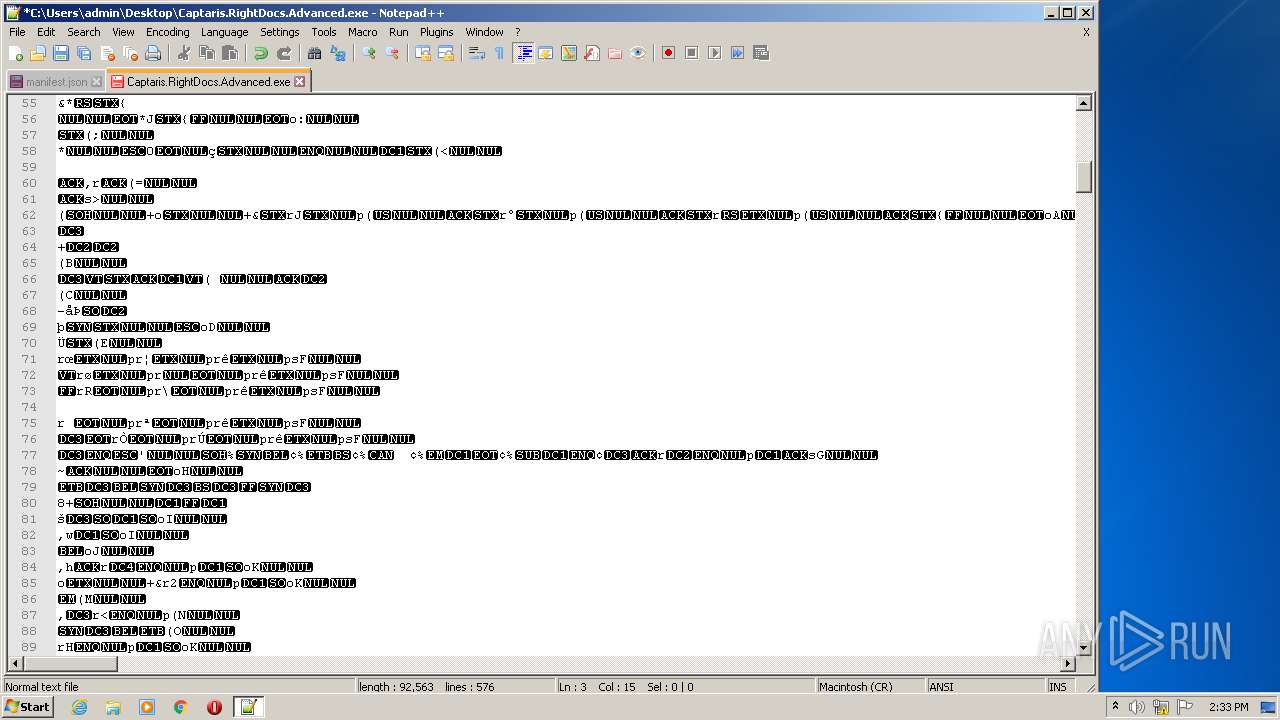
Task: Create a new file with New icon
Action: point(15,53)
